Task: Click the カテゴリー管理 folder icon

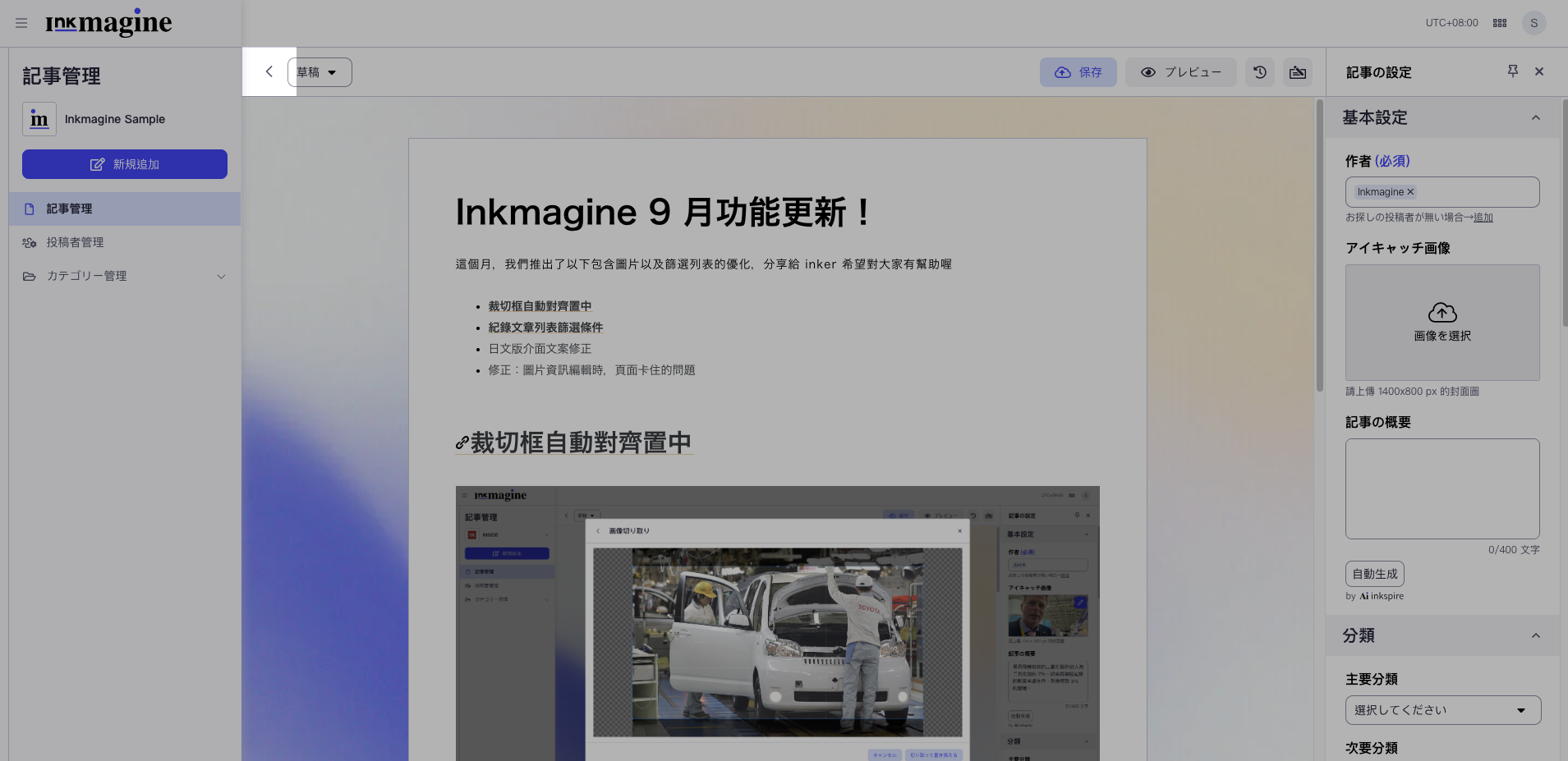Action: [x=30, y=277]
